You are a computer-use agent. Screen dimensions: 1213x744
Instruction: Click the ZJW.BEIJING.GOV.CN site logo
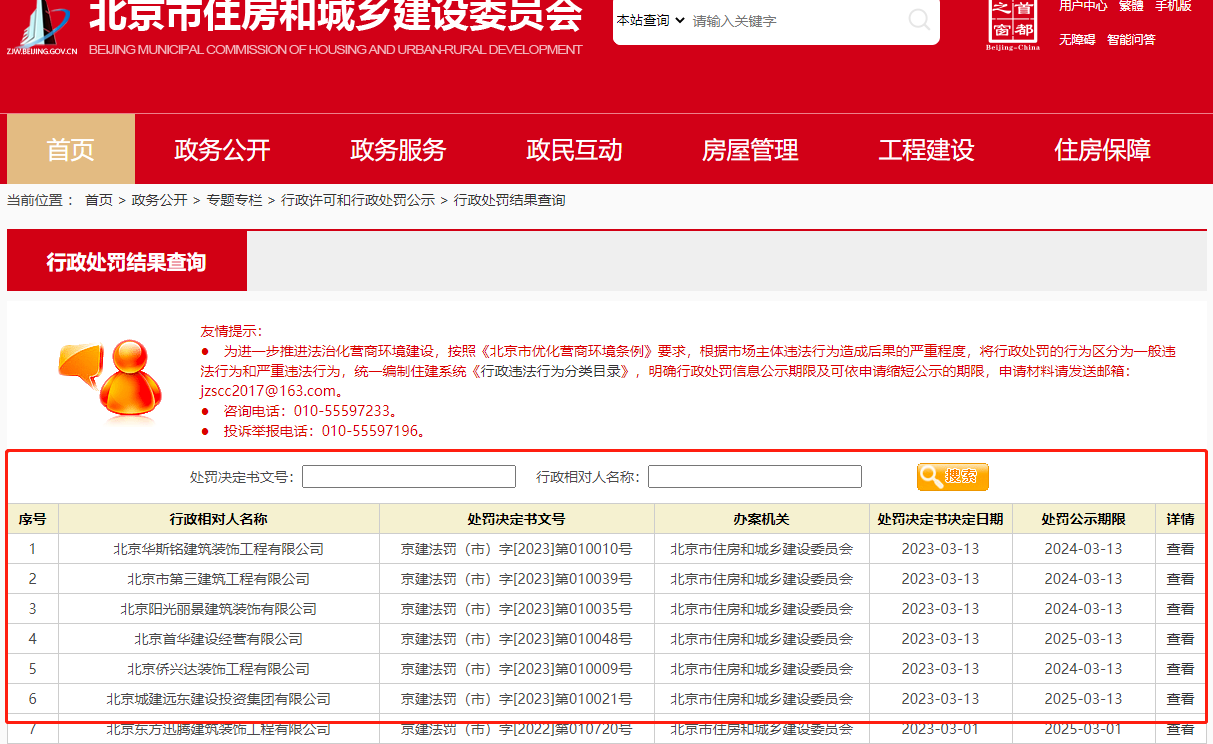pyautogui.click(x=42, y=27)
